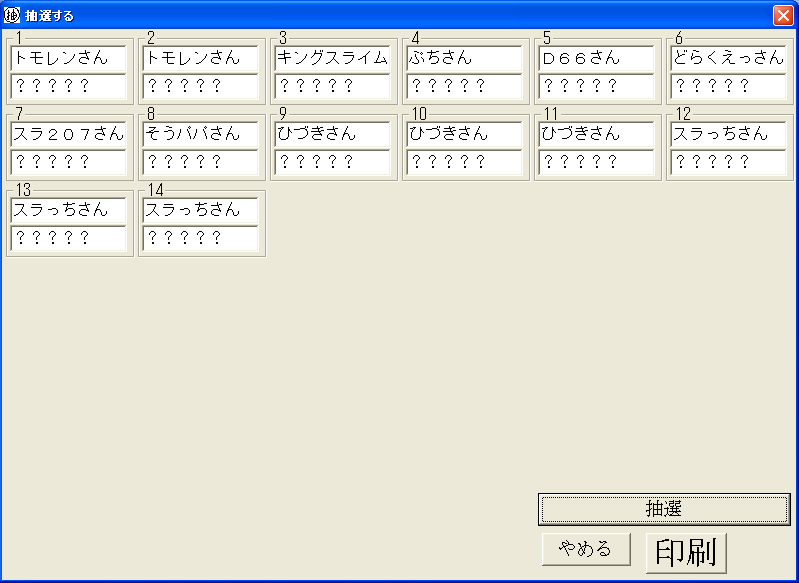Click the スラ207さん name field
The image size is (799, 583).
pos(68,135)
